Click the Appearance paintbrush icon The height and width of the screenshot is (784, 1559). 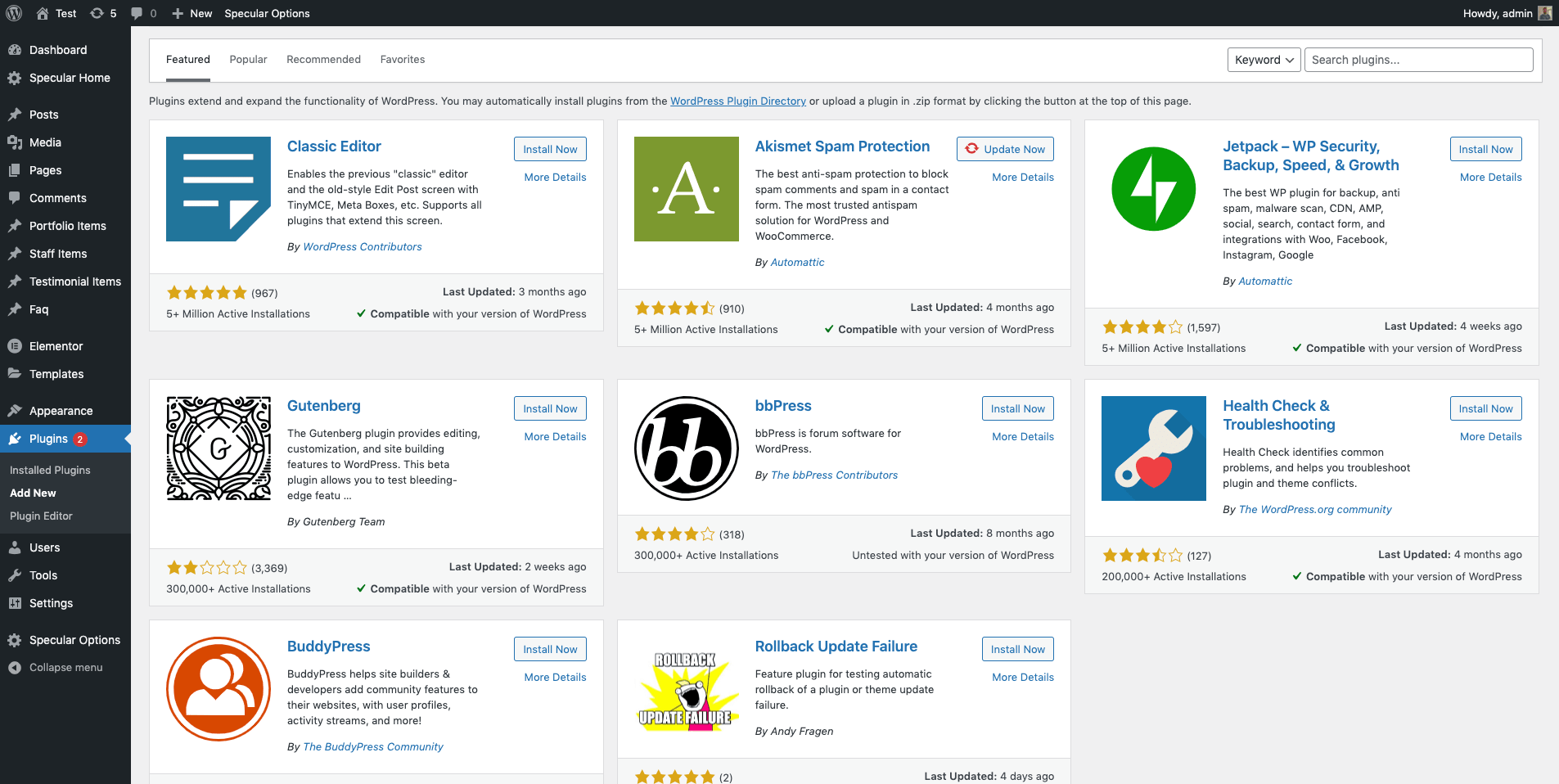[15, 411]
